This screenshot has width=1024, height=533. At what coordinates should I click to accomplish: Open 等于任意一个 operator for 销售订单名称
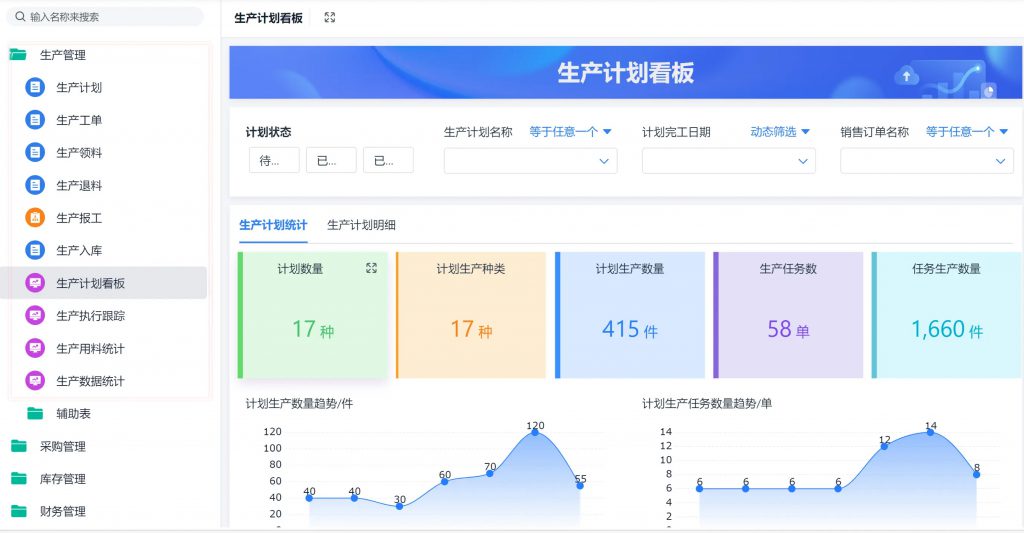(967, 132)
